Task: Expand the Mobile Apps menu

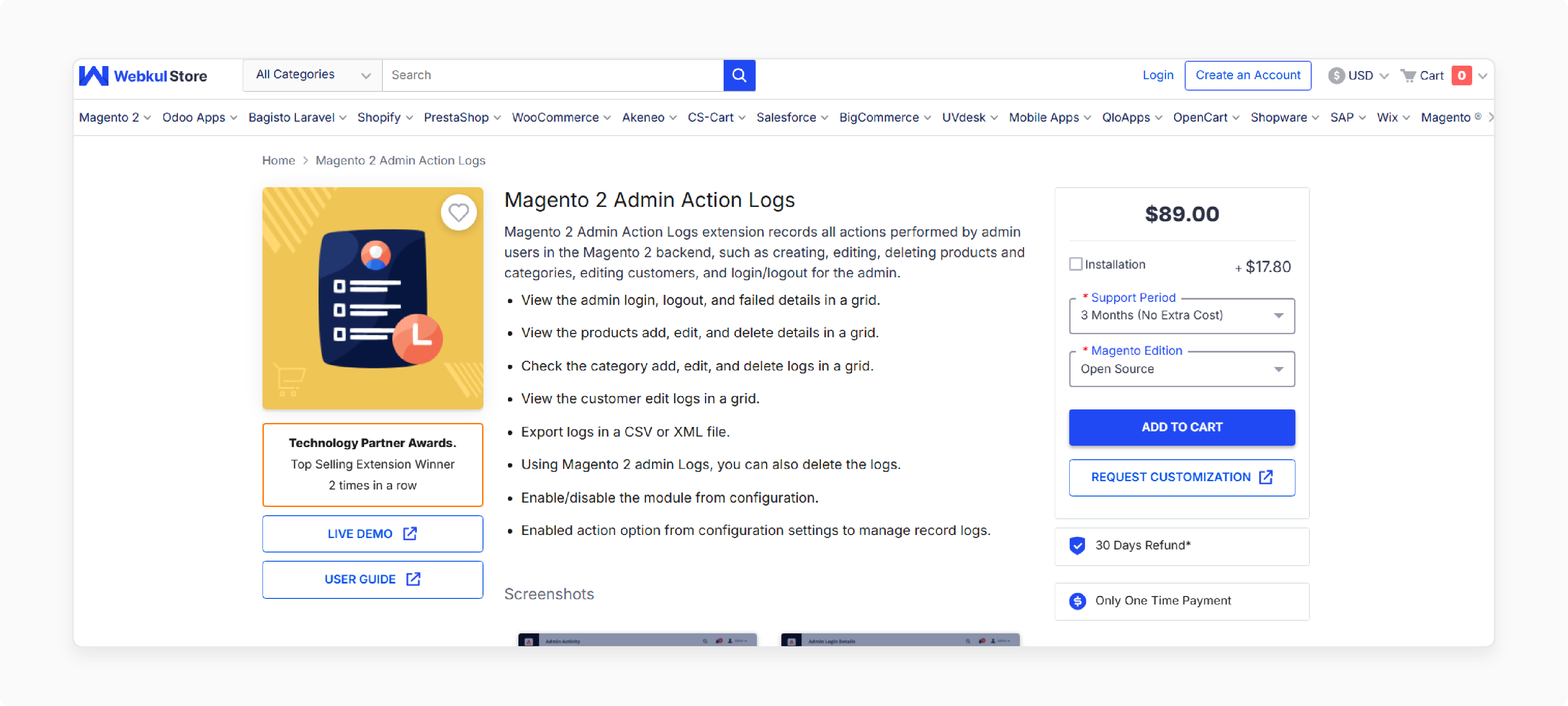Action: (x=1050, y=118)
